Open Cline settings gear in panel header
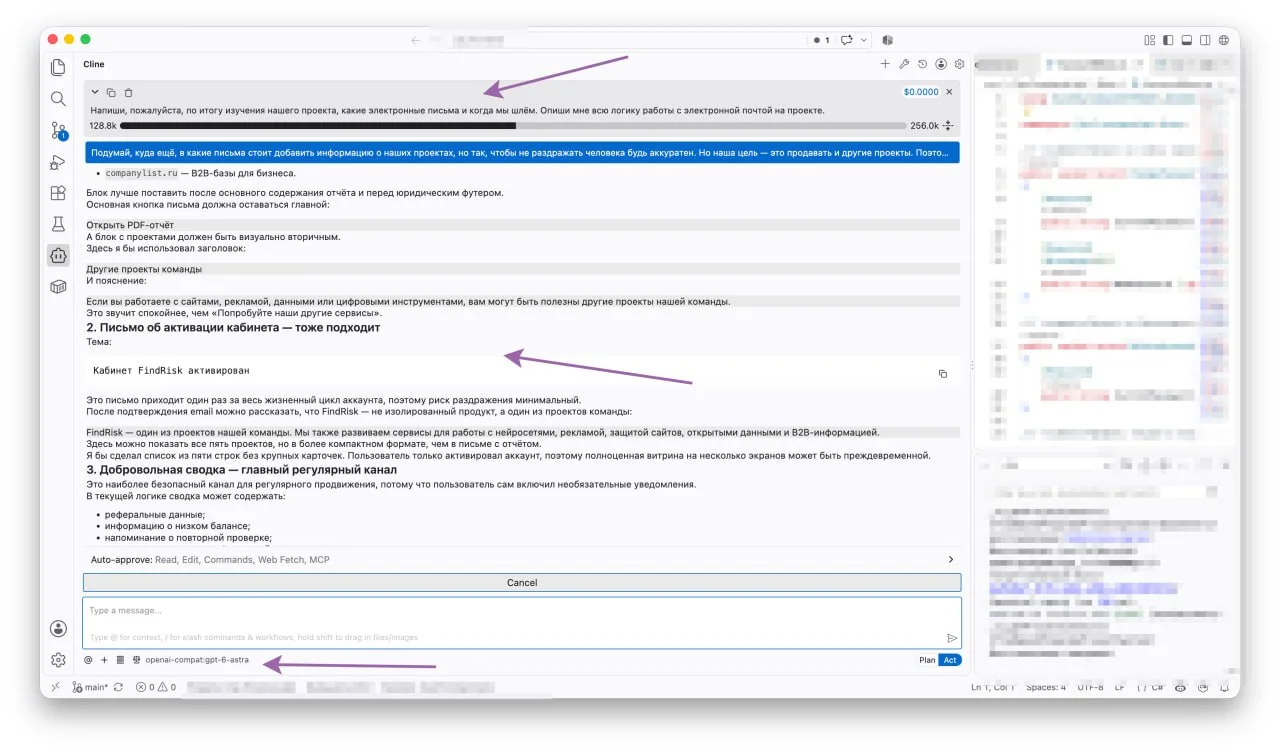 tap(960, 64)
